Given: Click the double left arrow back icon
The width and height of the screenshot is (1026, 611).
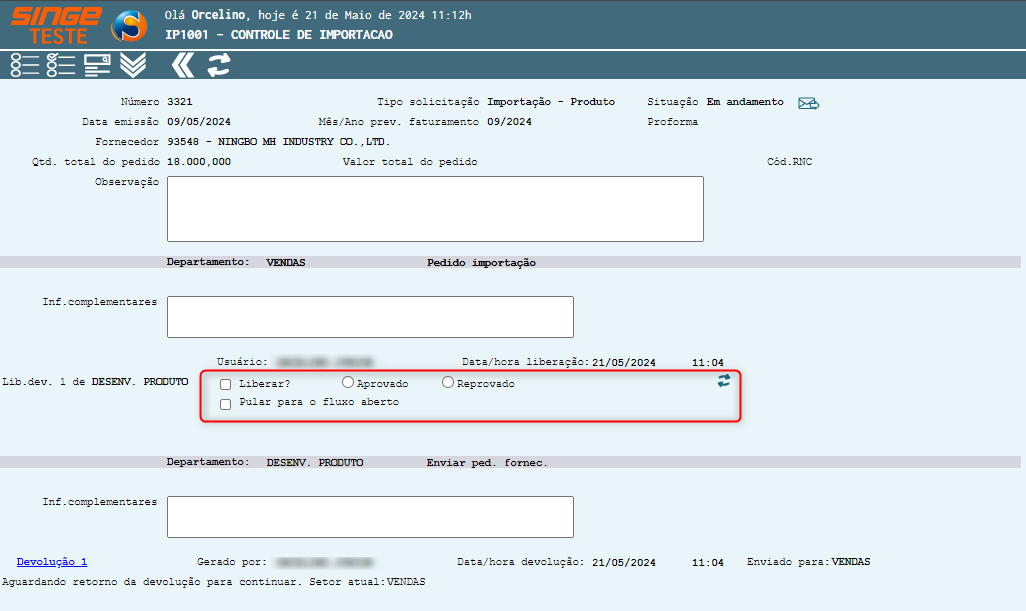Looking at the screenshot, I should pos(182,65).
